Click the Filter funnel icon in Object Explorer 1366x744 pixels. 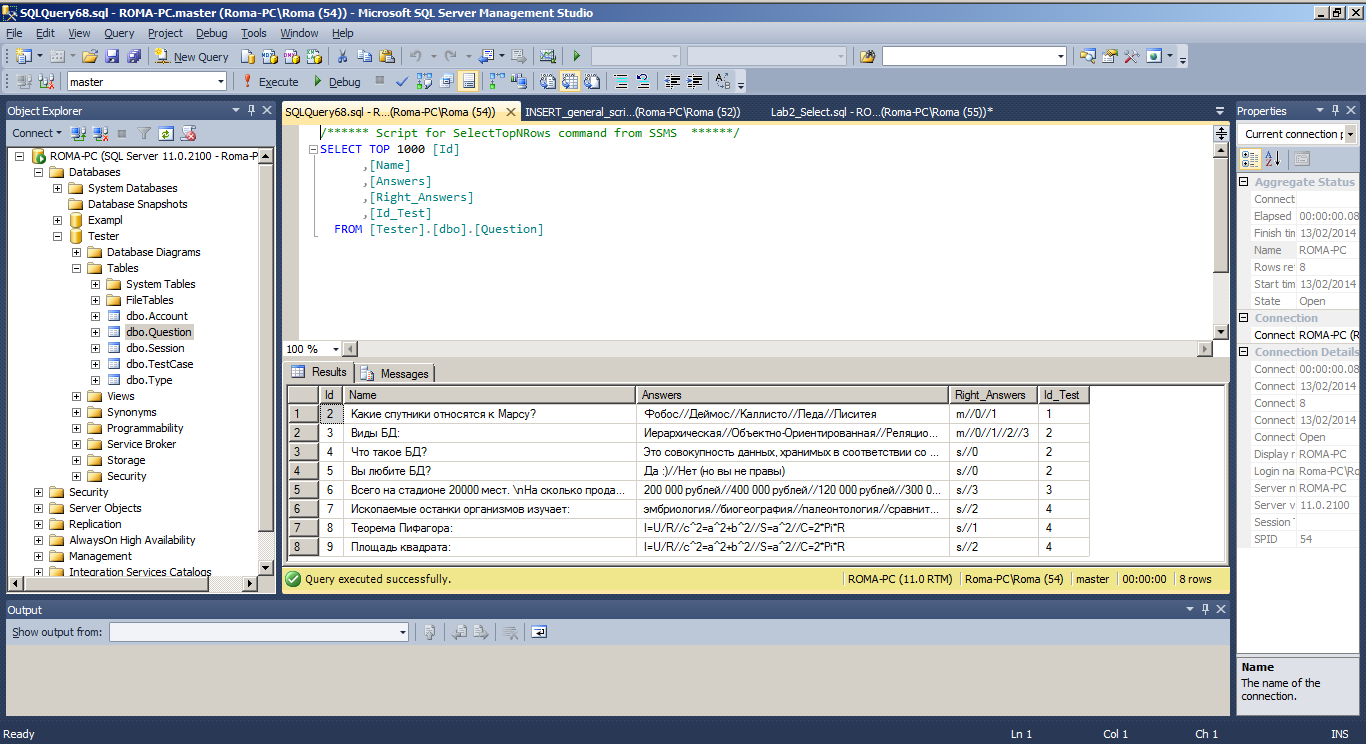144,133
